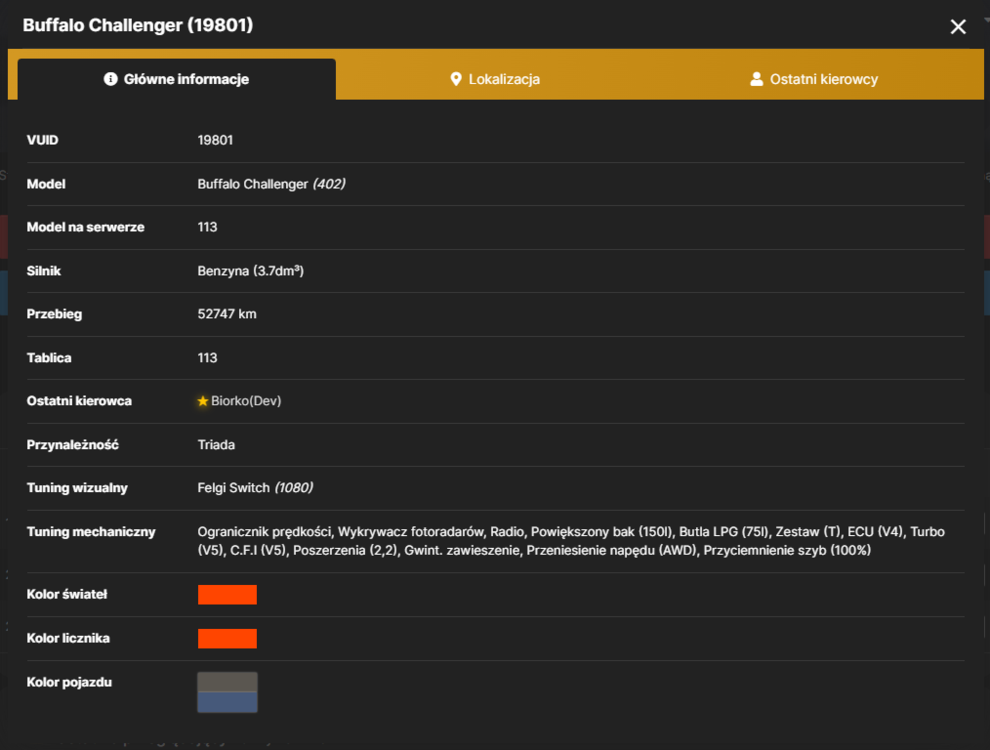Close the Buffalo Challenger dialog
This screenshot has width=990, height=750.
click(958, 27)
